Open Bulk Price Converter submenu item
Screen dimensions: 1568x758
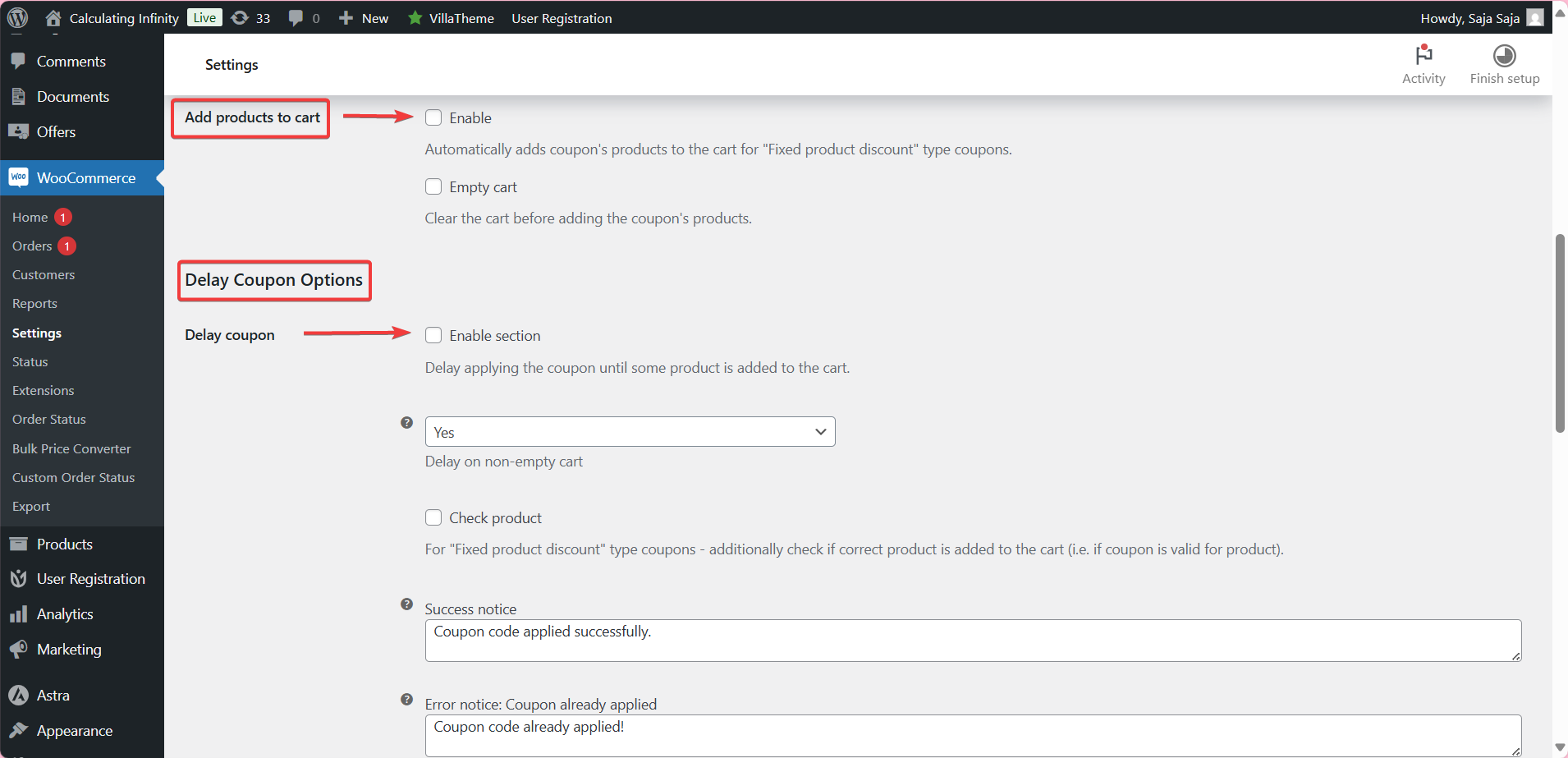71,448
